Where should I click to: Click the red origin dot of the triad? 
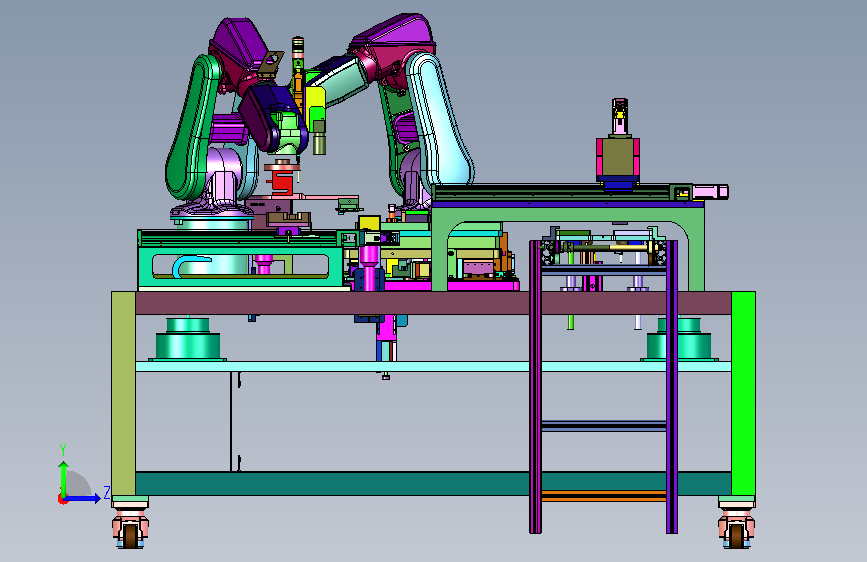pos(62,499)
